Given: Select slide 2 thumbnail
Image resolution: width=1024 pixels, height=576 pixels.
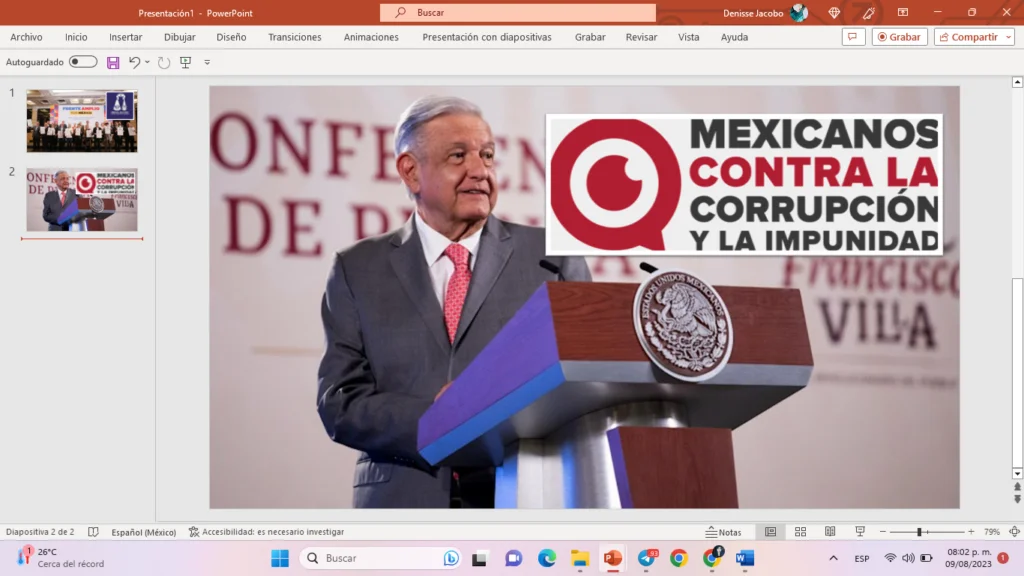Looking at the screenshot, I should 82,199.
